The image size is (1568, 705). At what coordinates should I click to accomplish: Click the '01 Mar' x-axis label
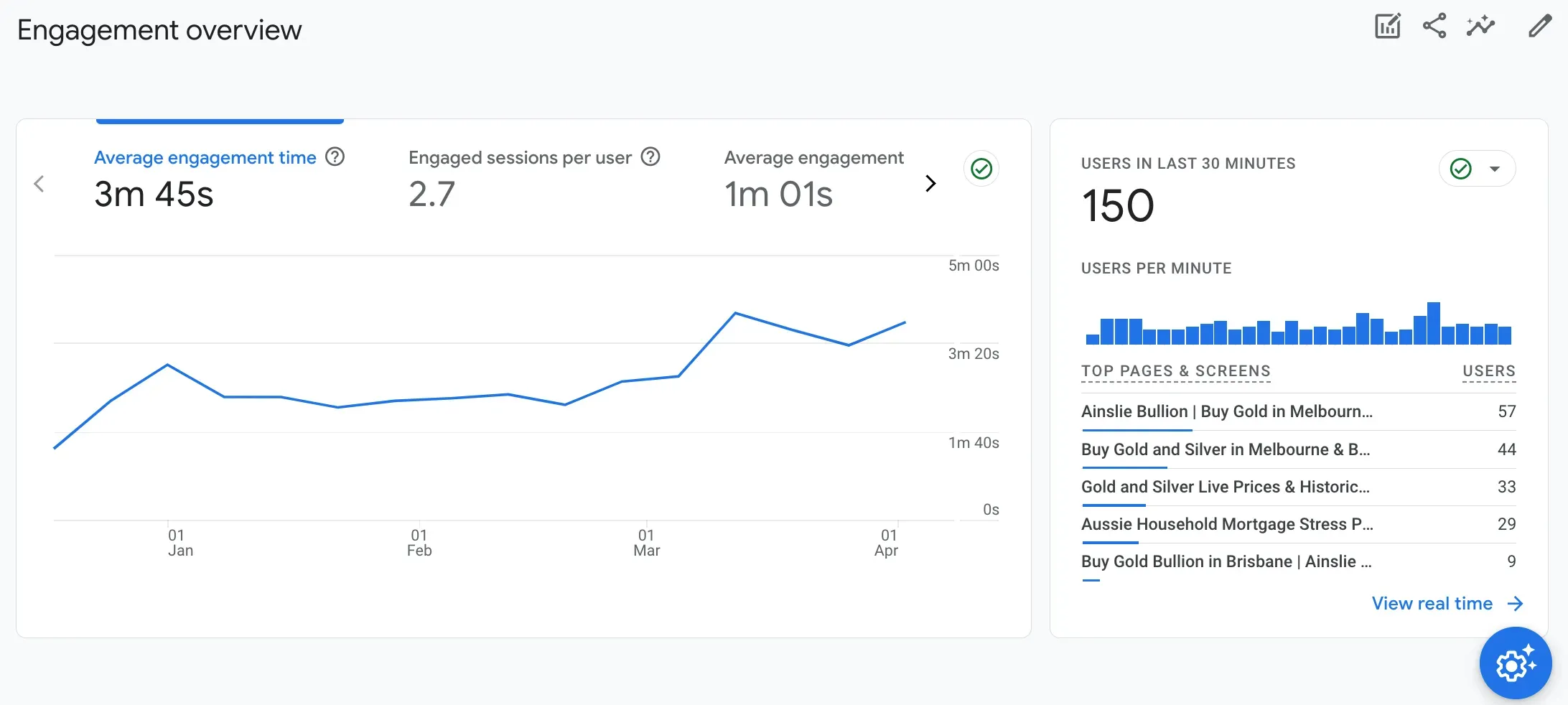tap(646, 543)
